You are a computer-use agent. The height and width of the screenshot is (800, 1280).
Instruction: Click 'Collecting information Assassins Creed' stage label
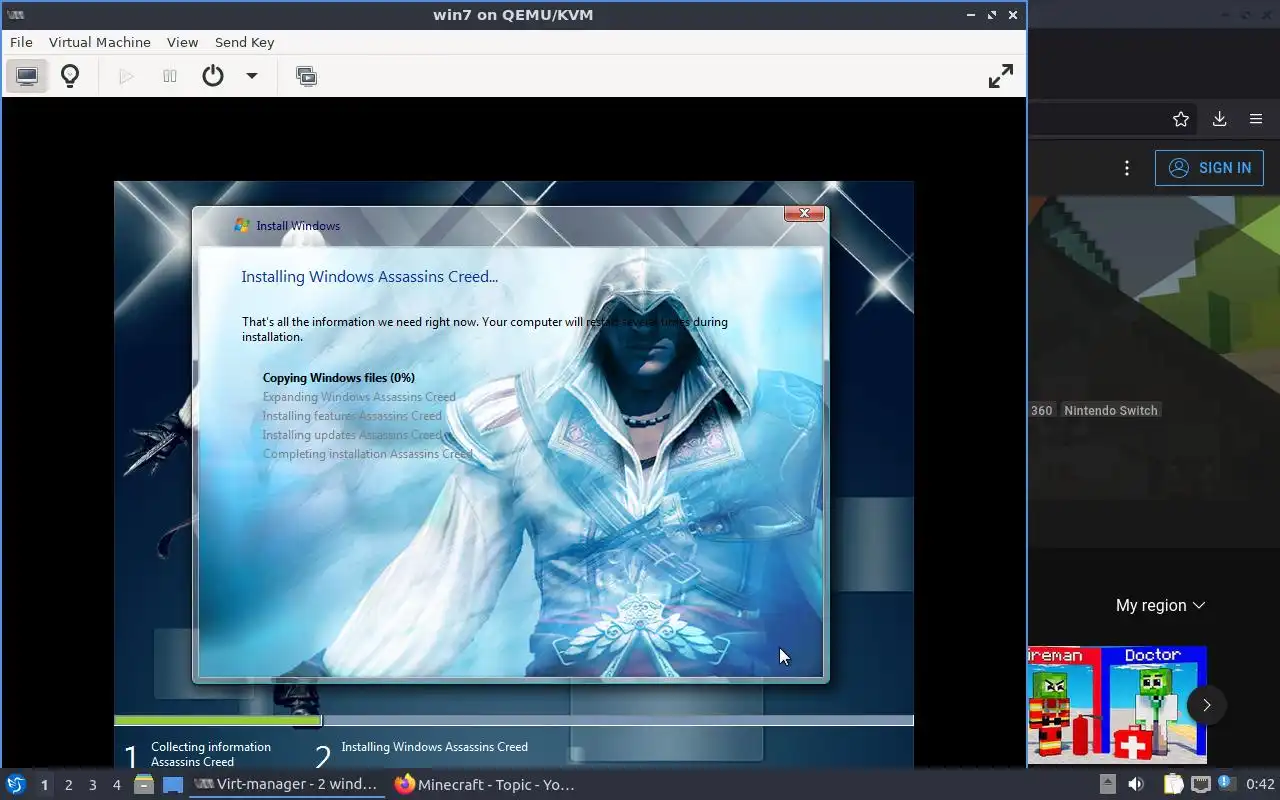211,754
